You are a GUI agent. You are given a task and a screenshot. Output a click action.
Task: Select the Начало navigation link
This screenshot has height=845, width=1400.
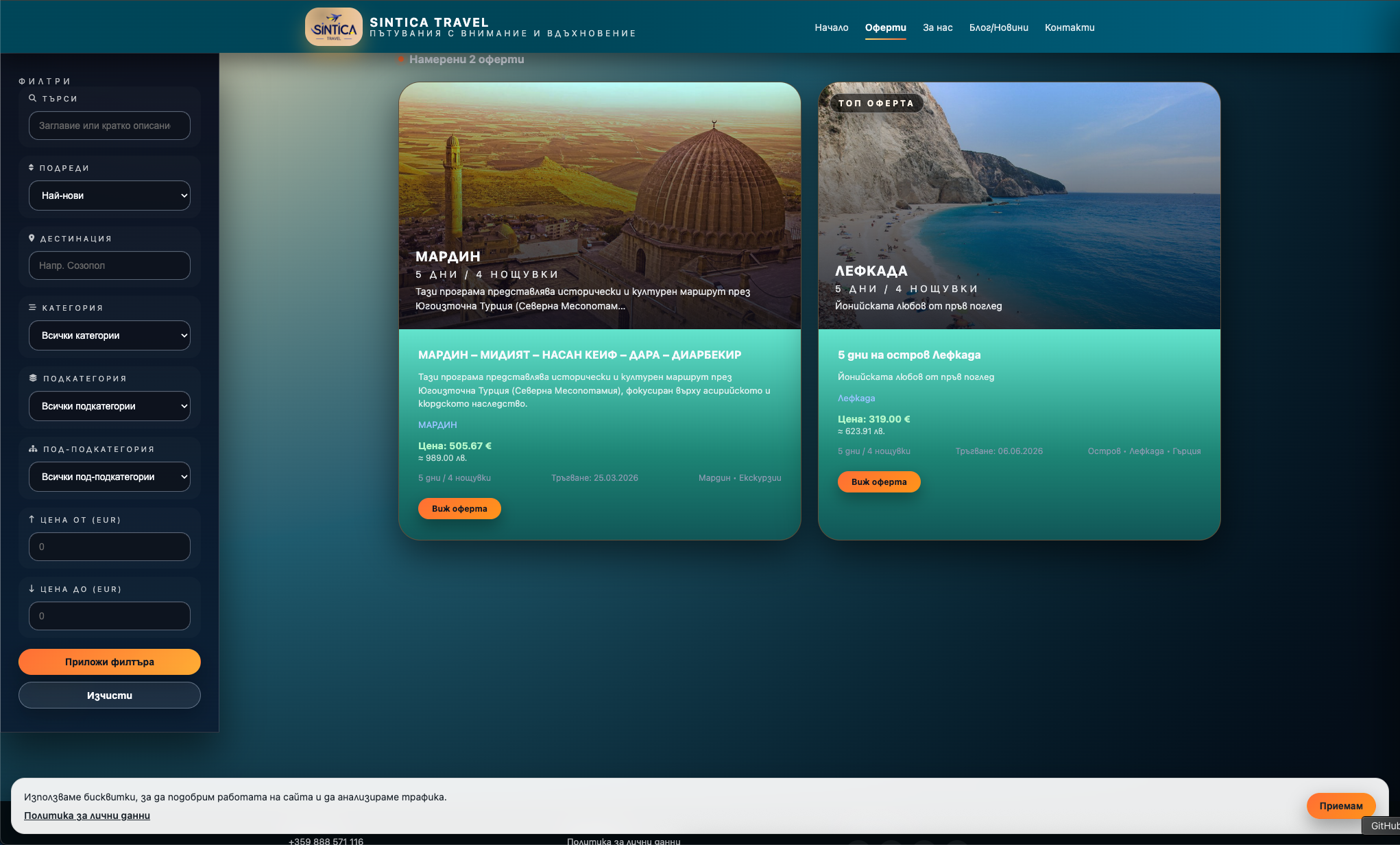coord(830,27)
